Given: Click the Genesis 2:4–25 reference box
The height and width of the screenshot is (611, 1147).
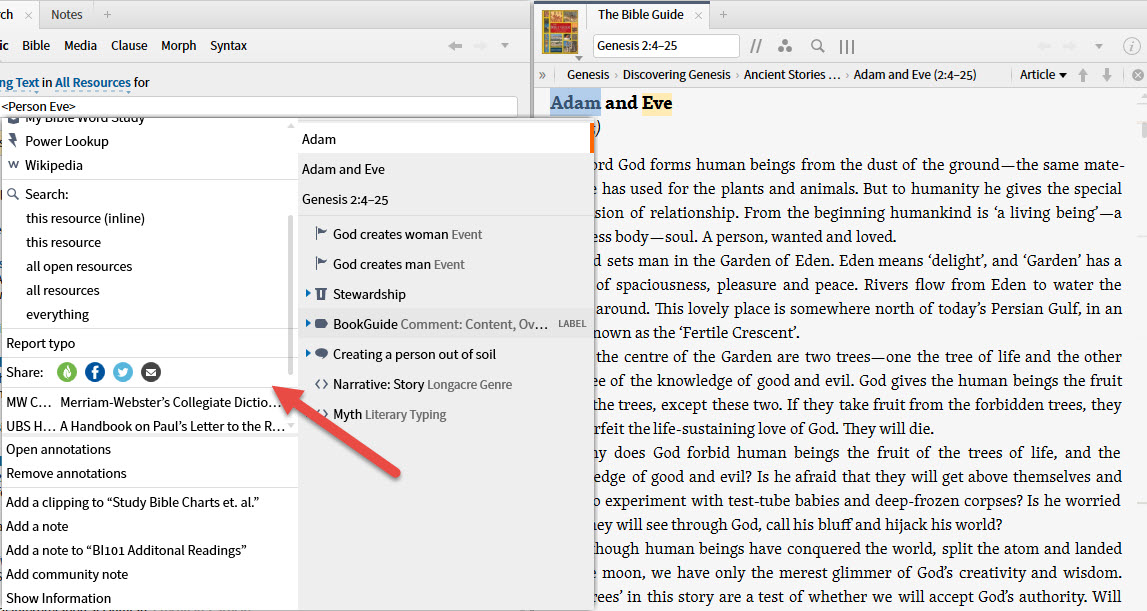Looking at the screenshot, I should coord(666,45).
